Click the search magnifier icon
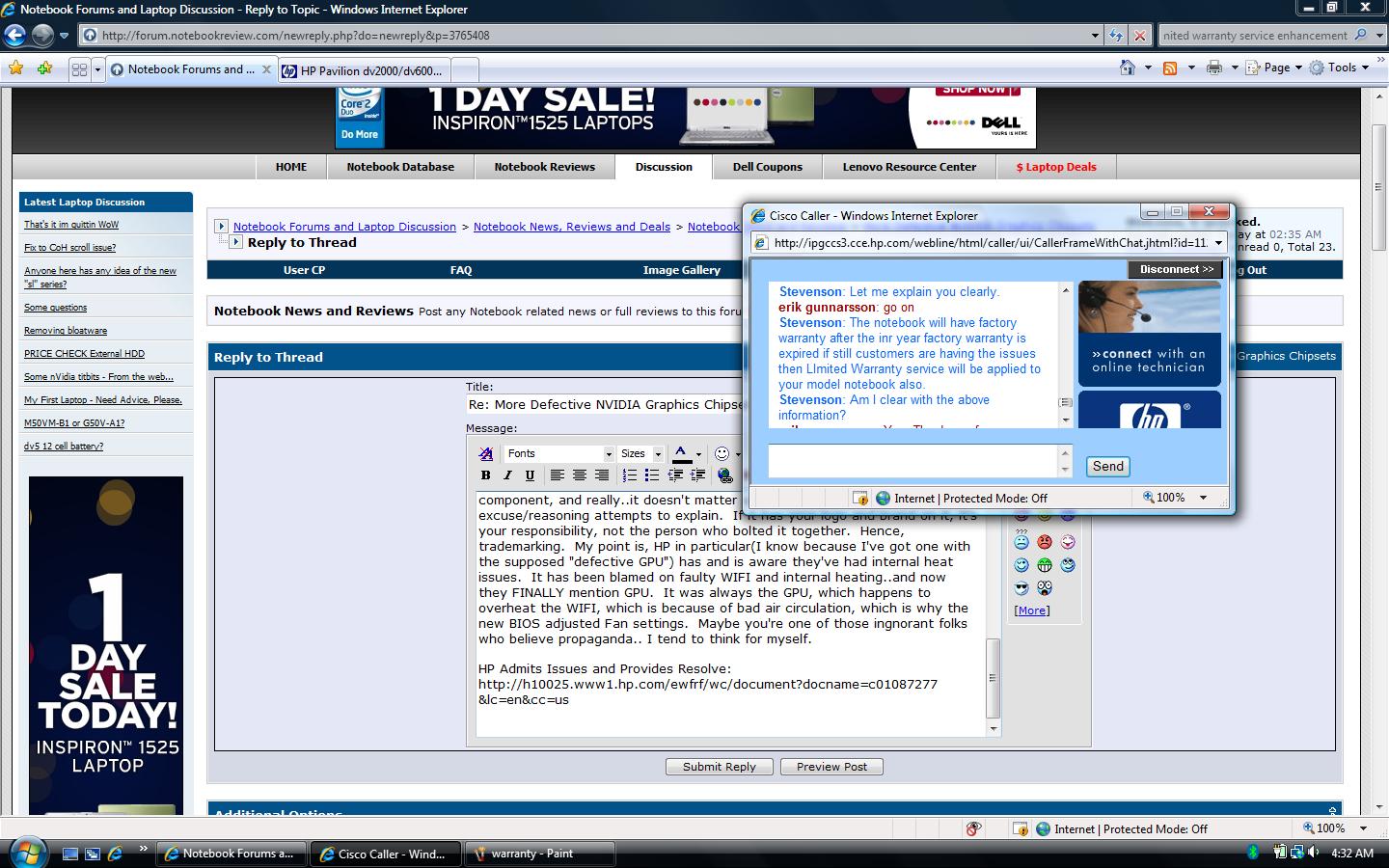The width and height of the screenshot is (1389, 868). 1361,35
